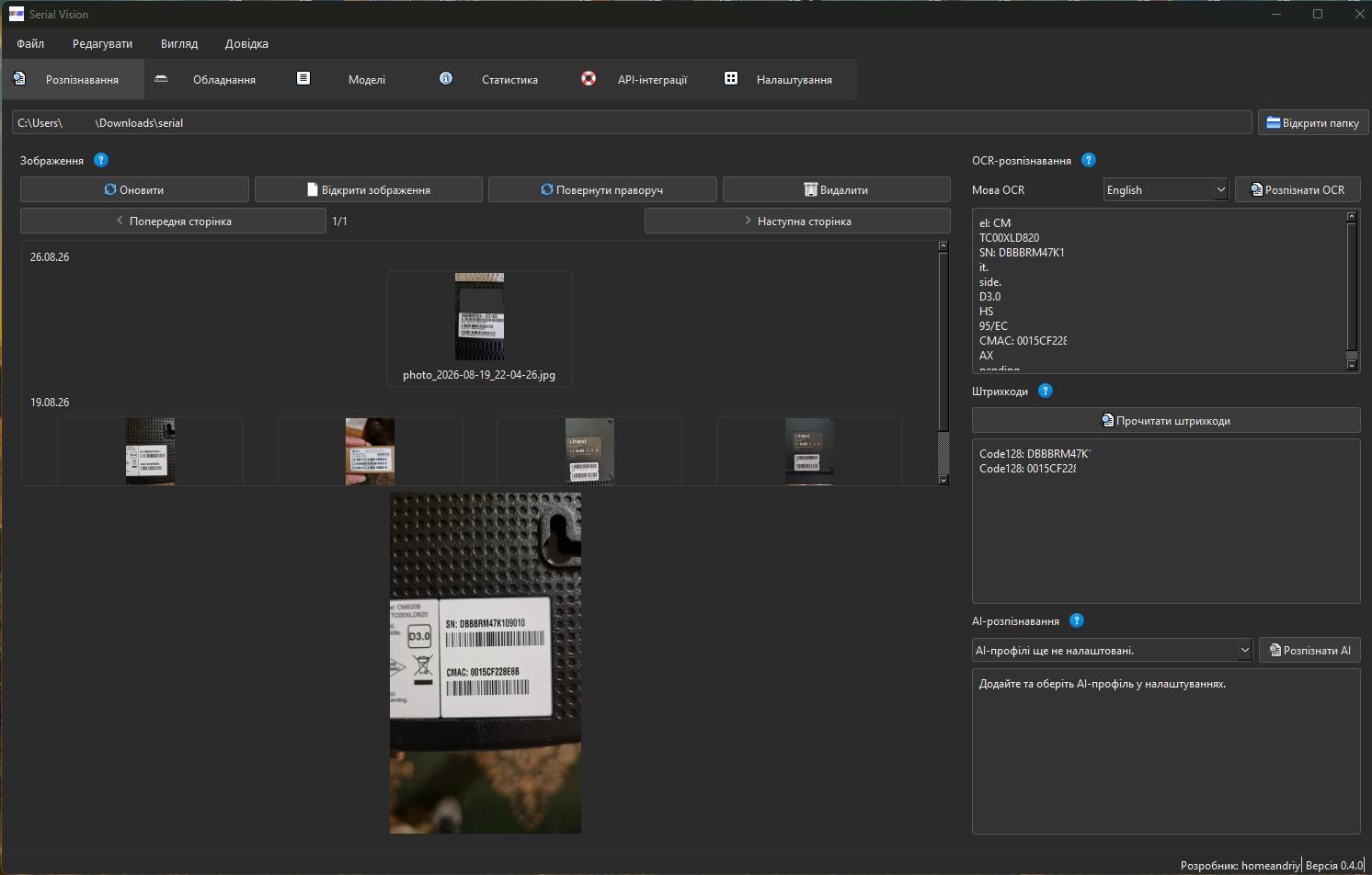This screenshot has height=875, width=1372.
Task: Click the OCR text line SN: DBBBRM47K1
Action: [1022, 252]
